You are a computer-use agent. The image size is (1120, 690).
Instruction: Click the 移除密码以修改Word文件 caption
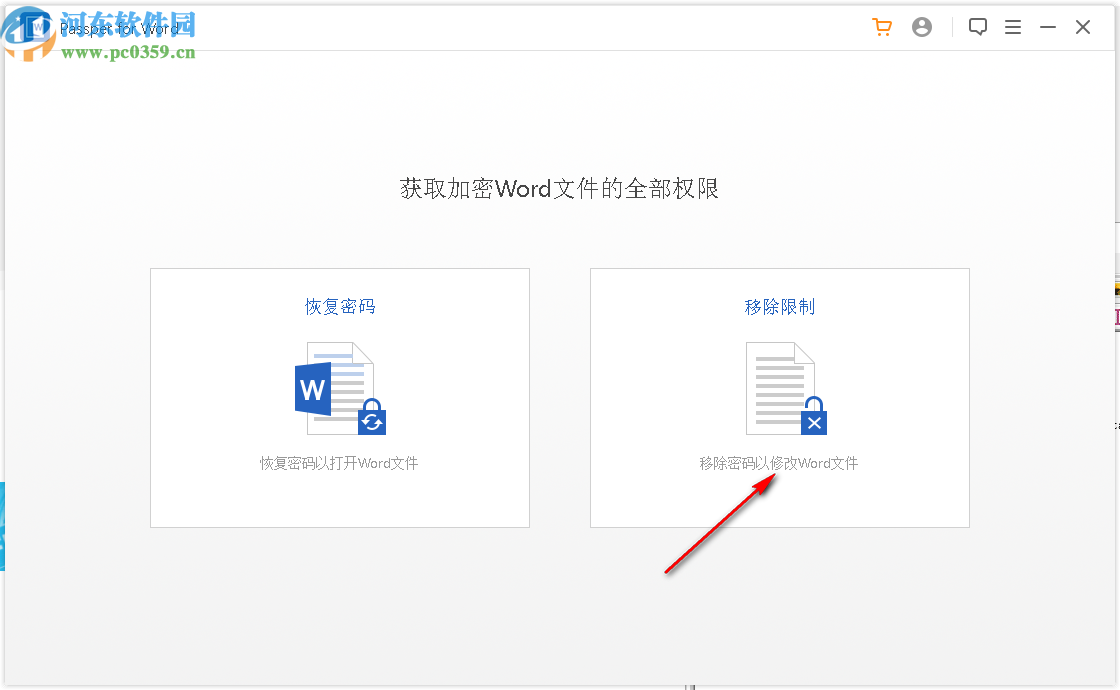pos(779,463)
